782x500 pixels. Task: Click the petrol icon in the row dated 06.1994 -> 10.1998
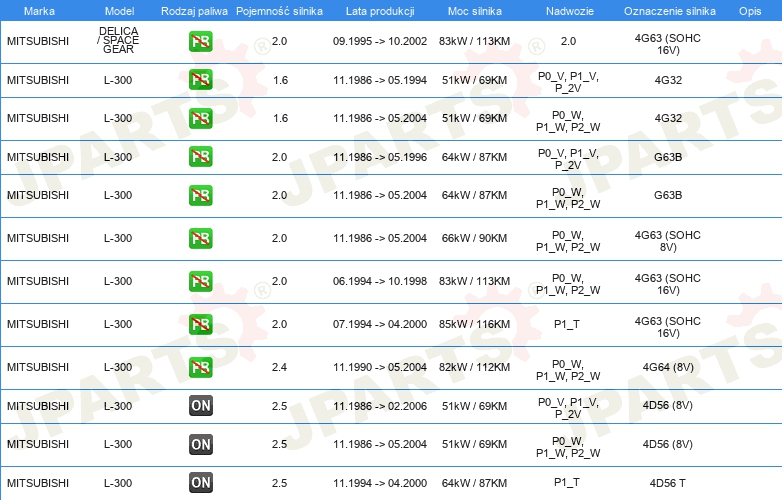coord(200,281)
